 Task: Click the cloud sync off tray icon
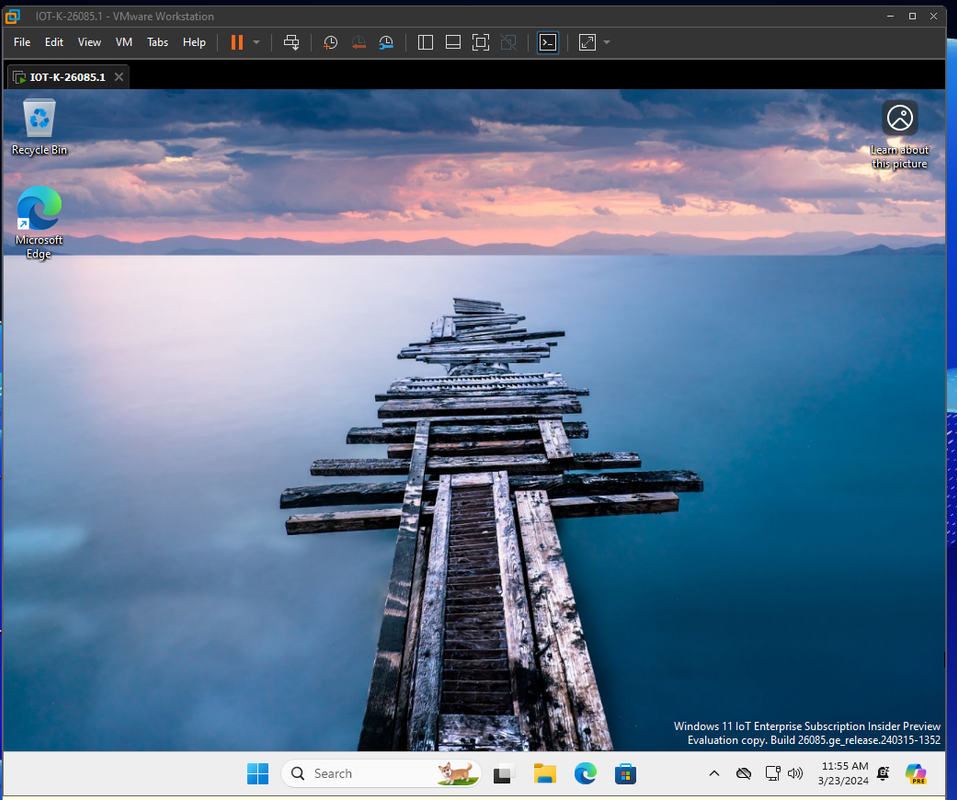(x=743, y=774)
